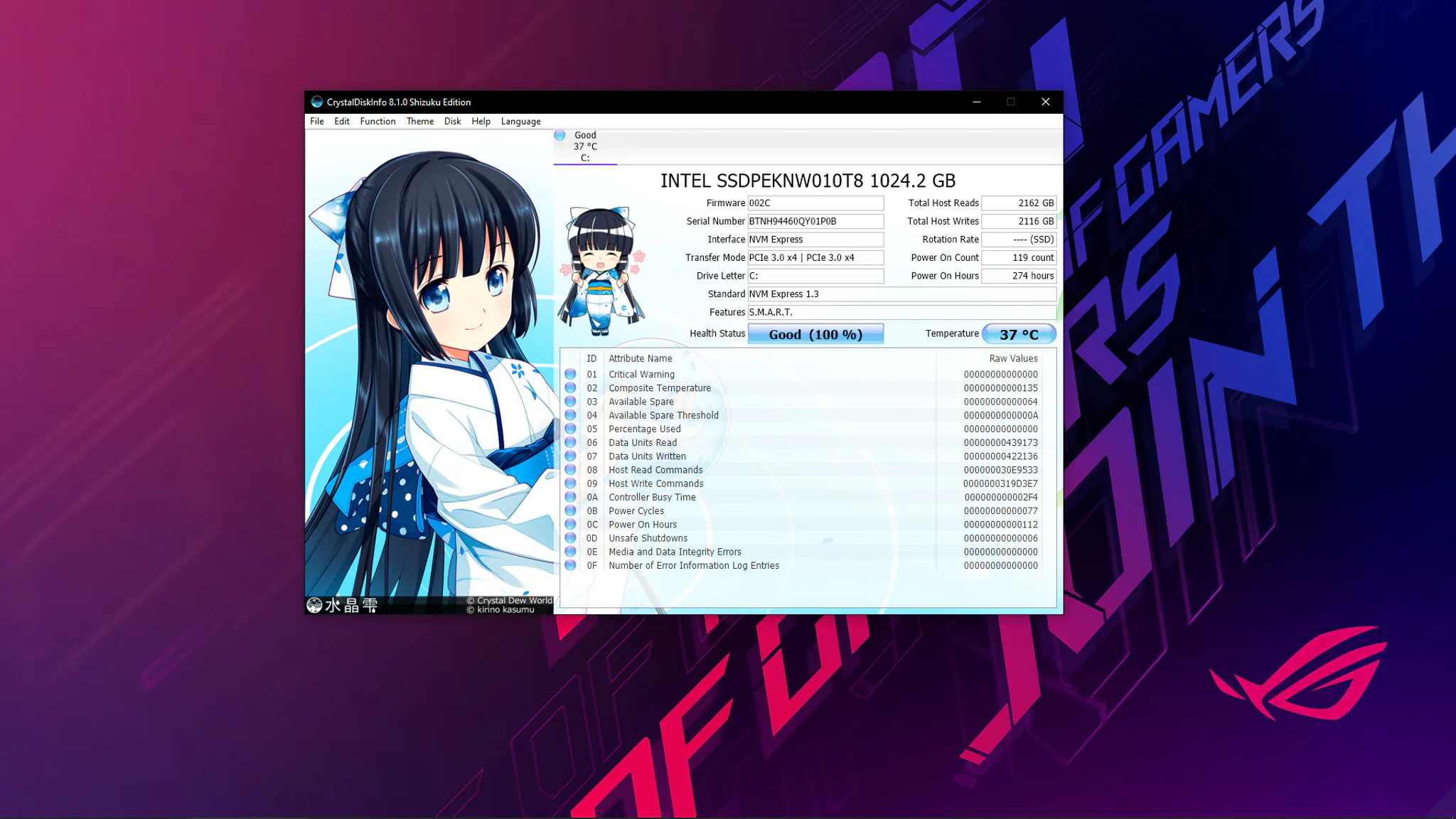Open the Help menu
Screen dimensions: 1456x819
click(481, 122)
